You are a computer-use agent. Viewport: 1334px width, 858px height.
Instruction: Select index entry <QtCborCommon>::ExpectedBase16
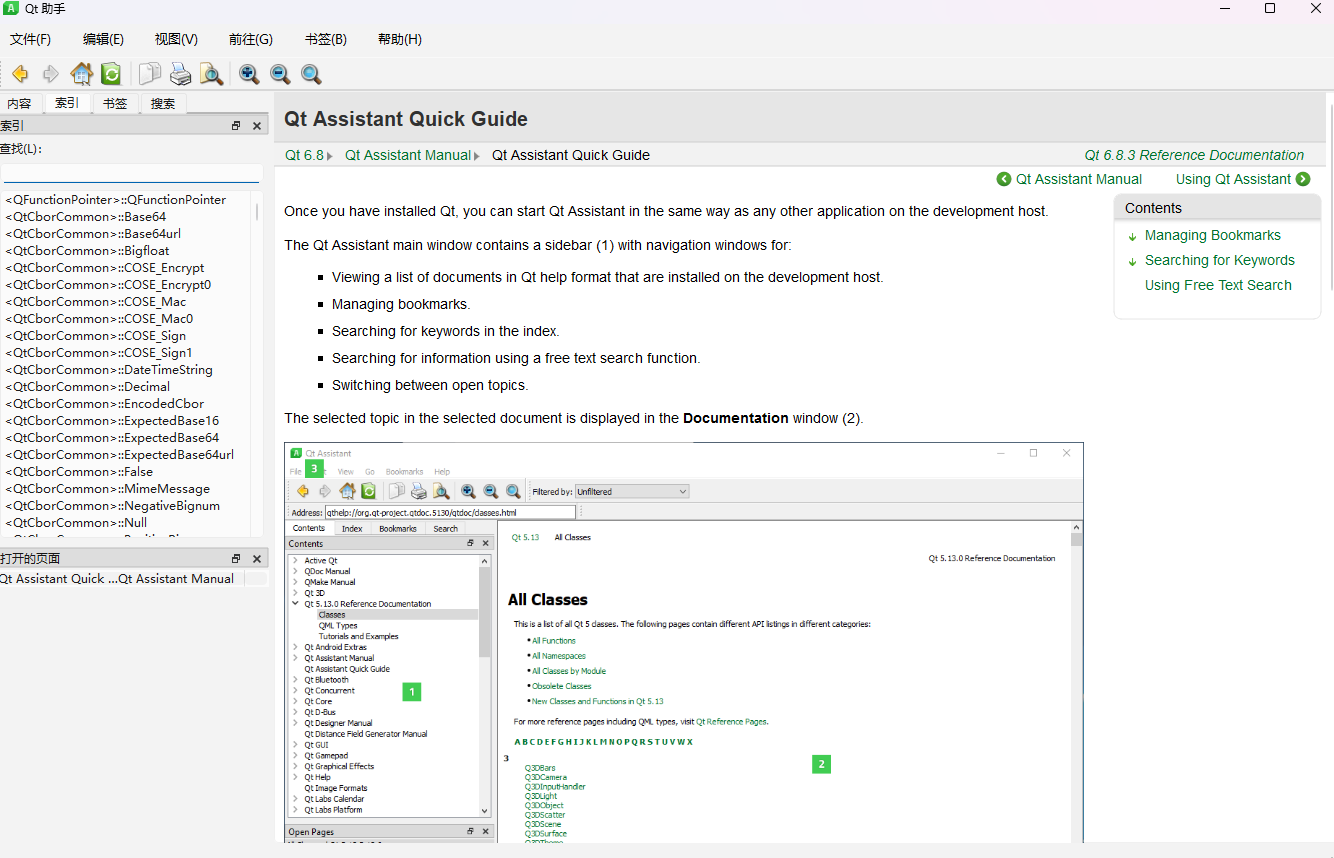tap(112, 421)
